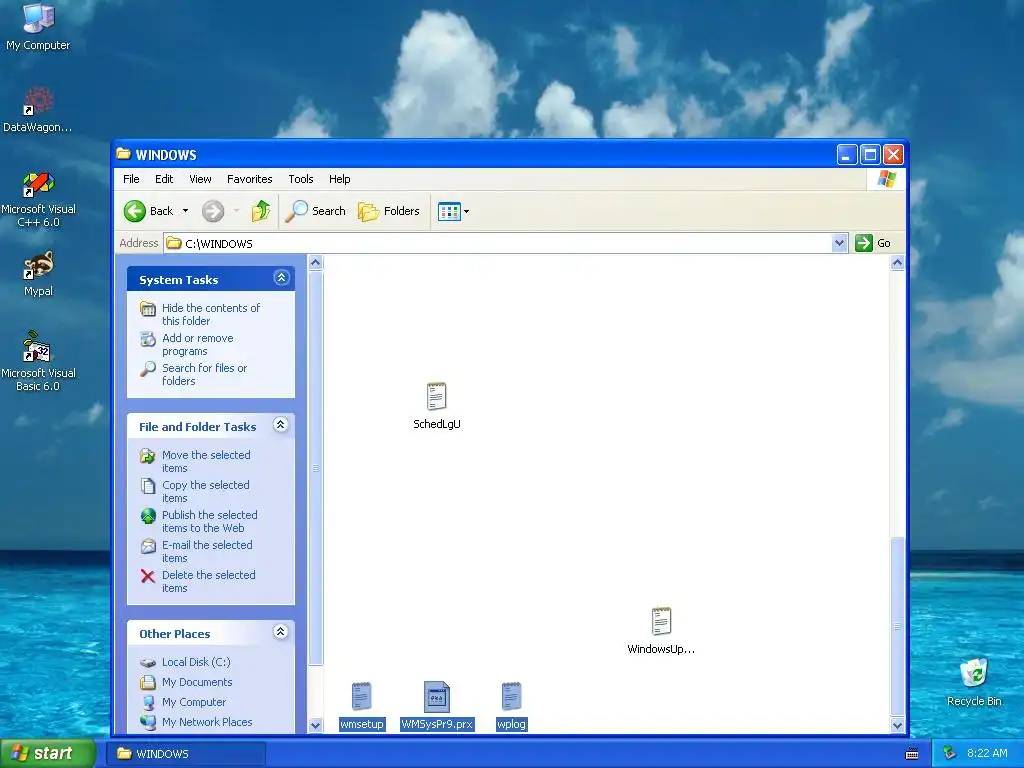Open the Start menu
1024x768 pixels.
(48, 754)
